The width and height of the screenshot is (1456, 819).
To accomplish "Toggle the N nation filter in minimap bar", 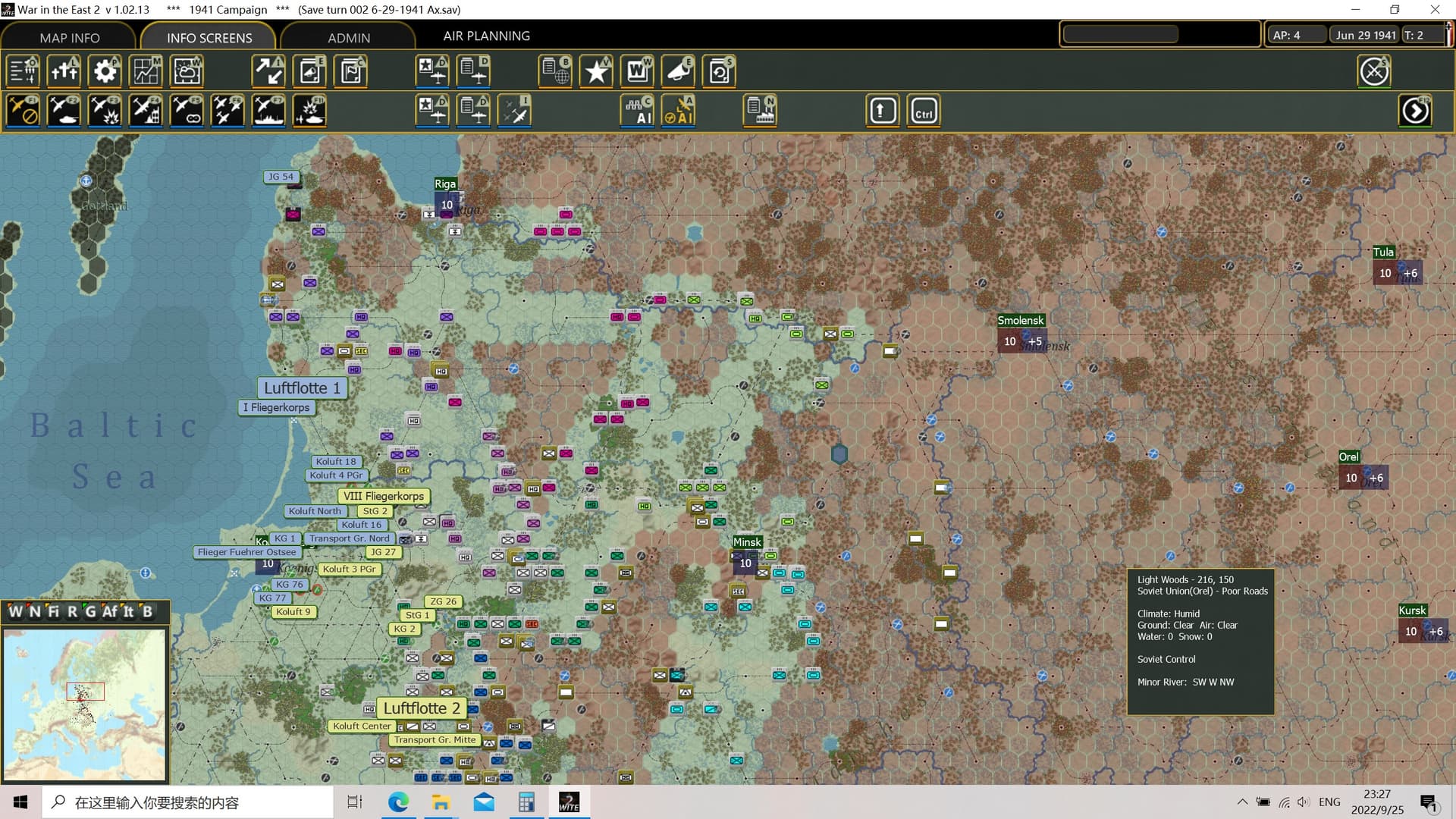I will pyautogui.click(x=35, y=611).
